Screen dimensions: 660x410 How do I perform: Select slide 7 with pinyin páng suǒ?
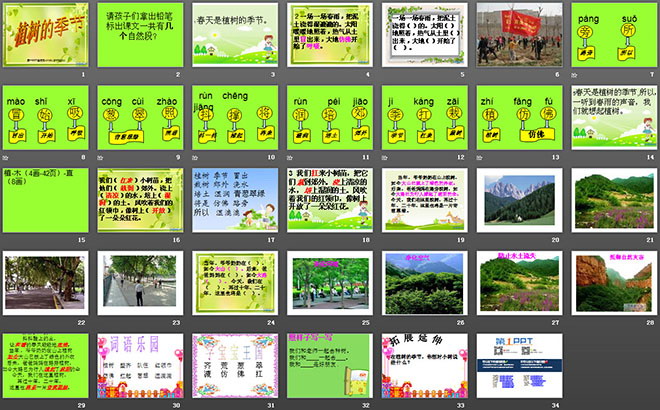tap(614, 35)
